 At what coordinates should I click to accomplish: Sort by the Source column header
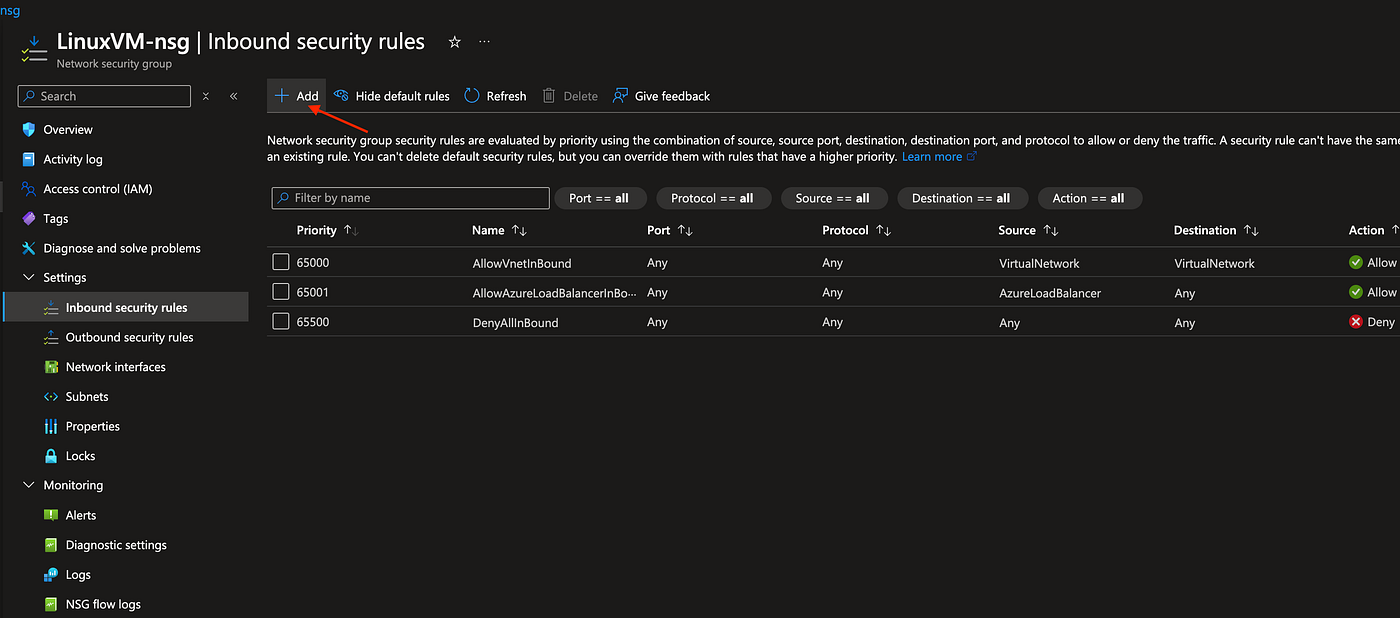(x=1028, y=230)
